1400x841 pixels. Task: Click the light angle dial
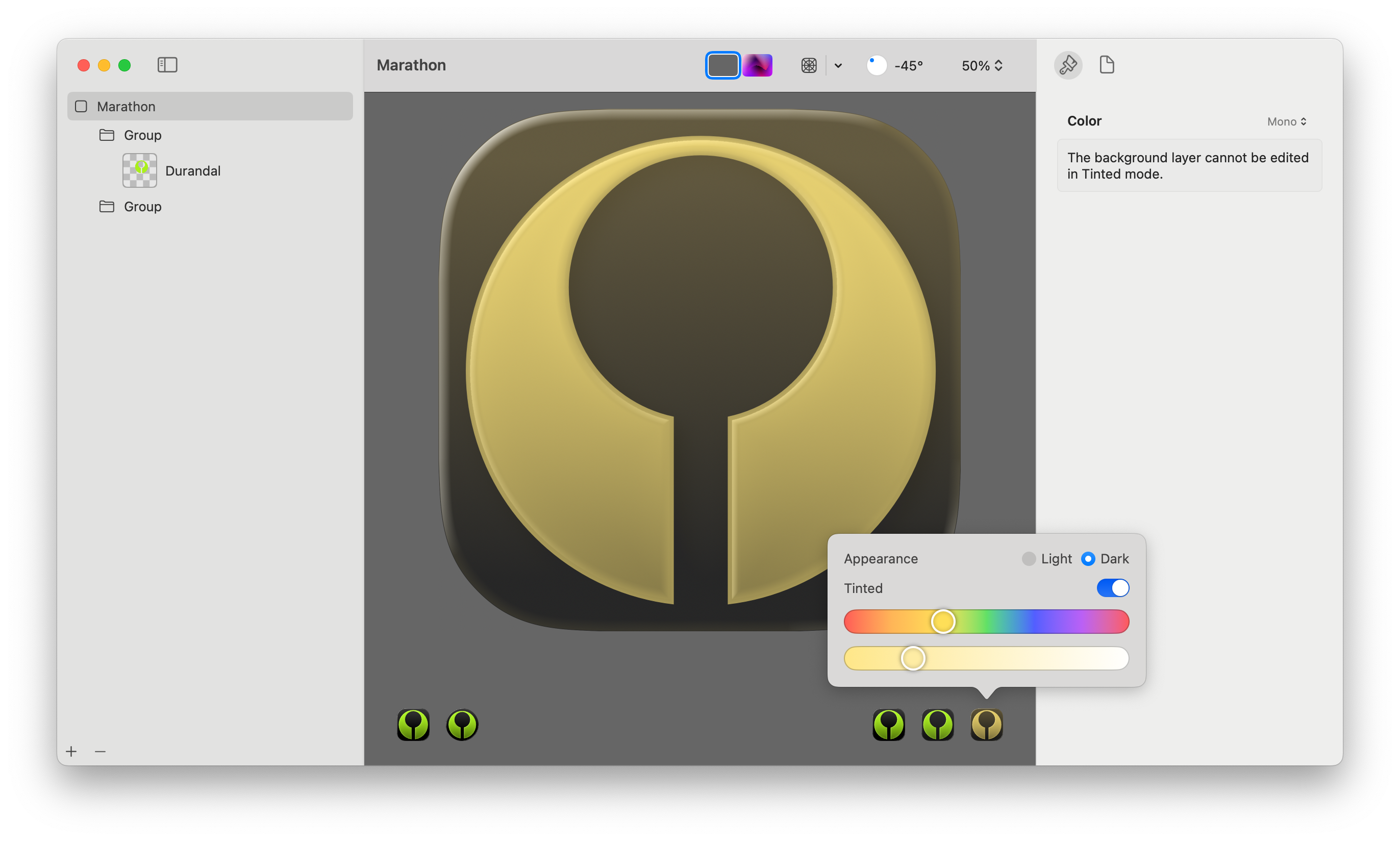[x=876, y=66]
